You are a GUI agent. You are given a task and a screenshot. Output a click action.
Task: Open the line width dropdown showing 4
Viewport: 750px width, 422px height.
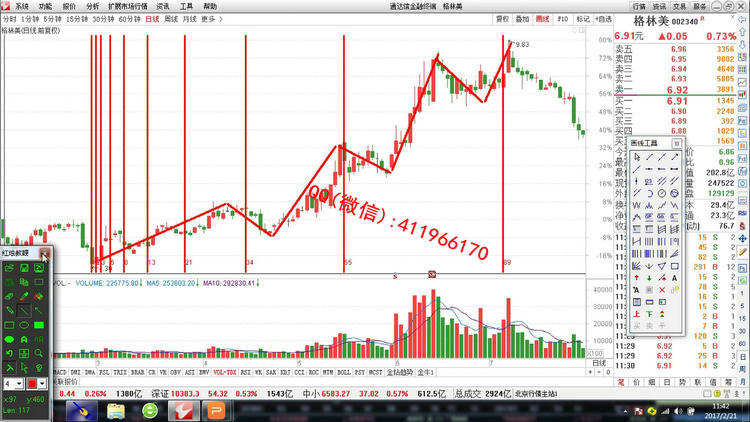coord(20,384)
